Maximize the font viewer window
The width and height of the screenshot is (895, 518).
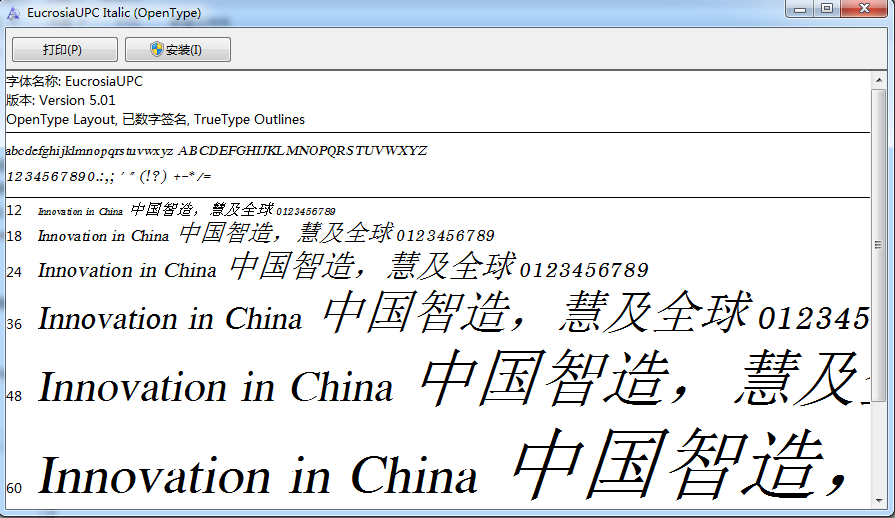(x=827, y=9)
